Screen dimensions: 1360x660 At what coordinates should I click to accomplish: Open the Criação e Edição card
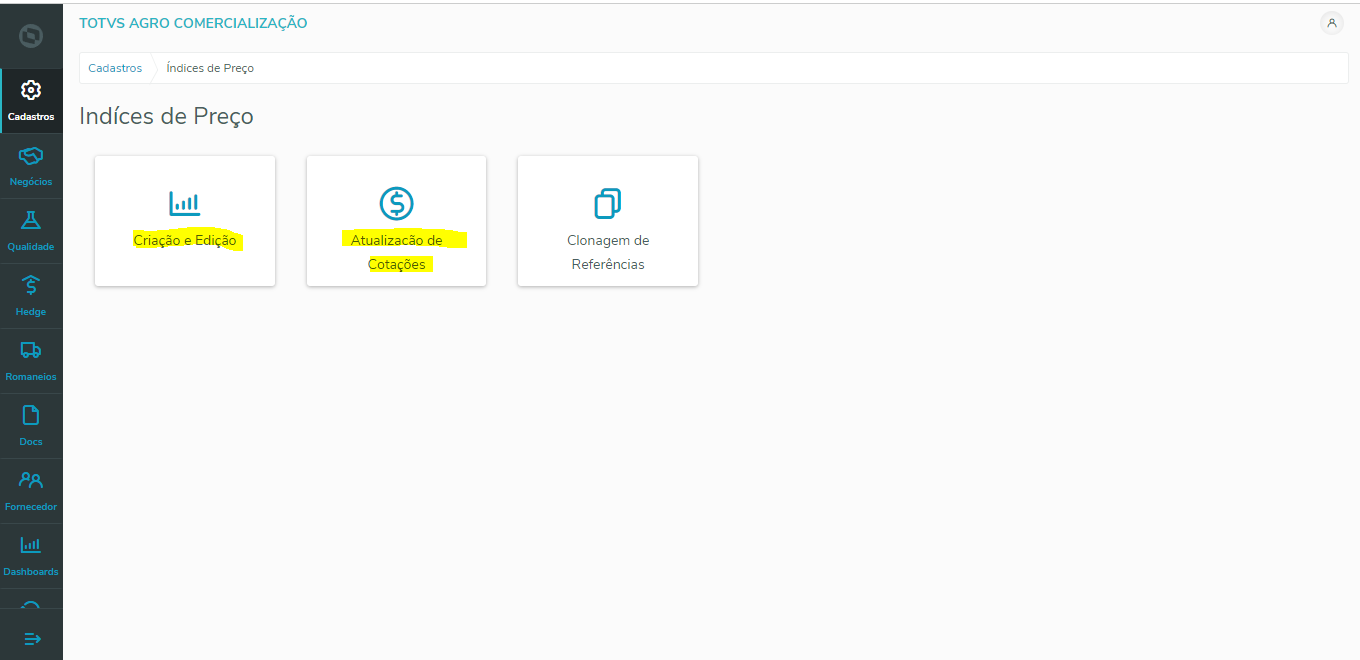click(185, 221)
